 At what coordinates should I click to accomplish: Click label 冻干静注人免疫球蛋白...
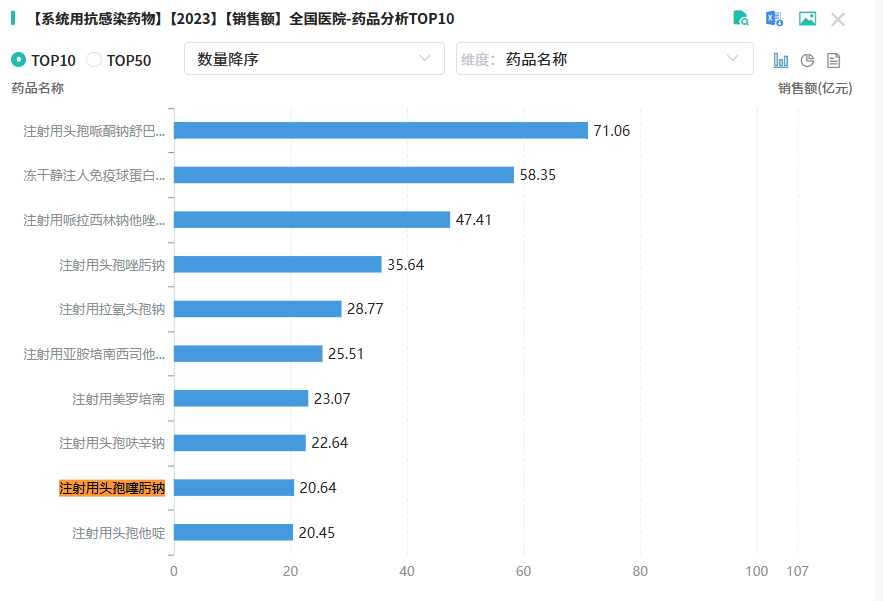(94, 176)
